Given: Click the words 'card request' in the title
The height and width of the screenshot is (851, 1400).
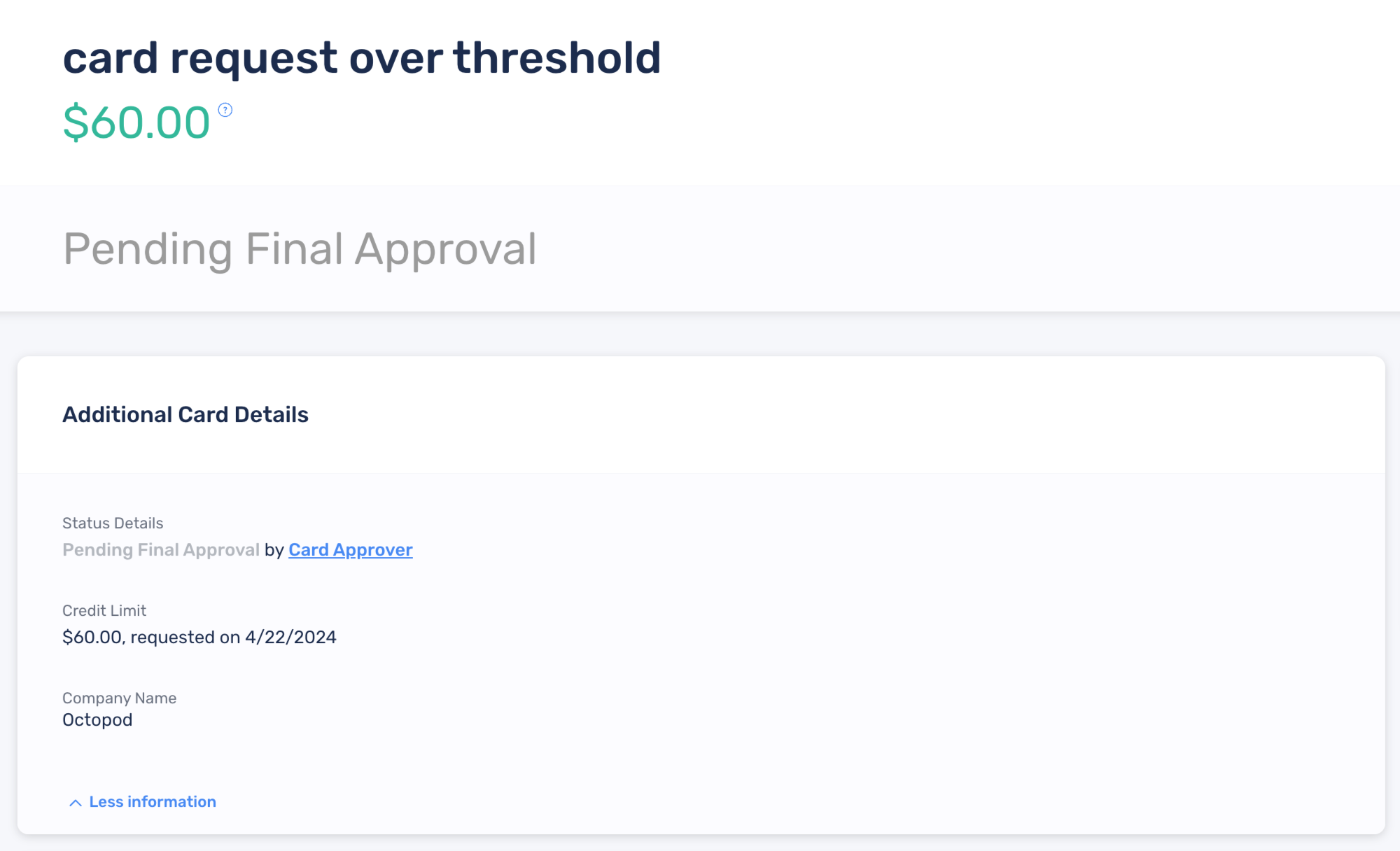Looking at the screenshot, I should coord(201,58).
